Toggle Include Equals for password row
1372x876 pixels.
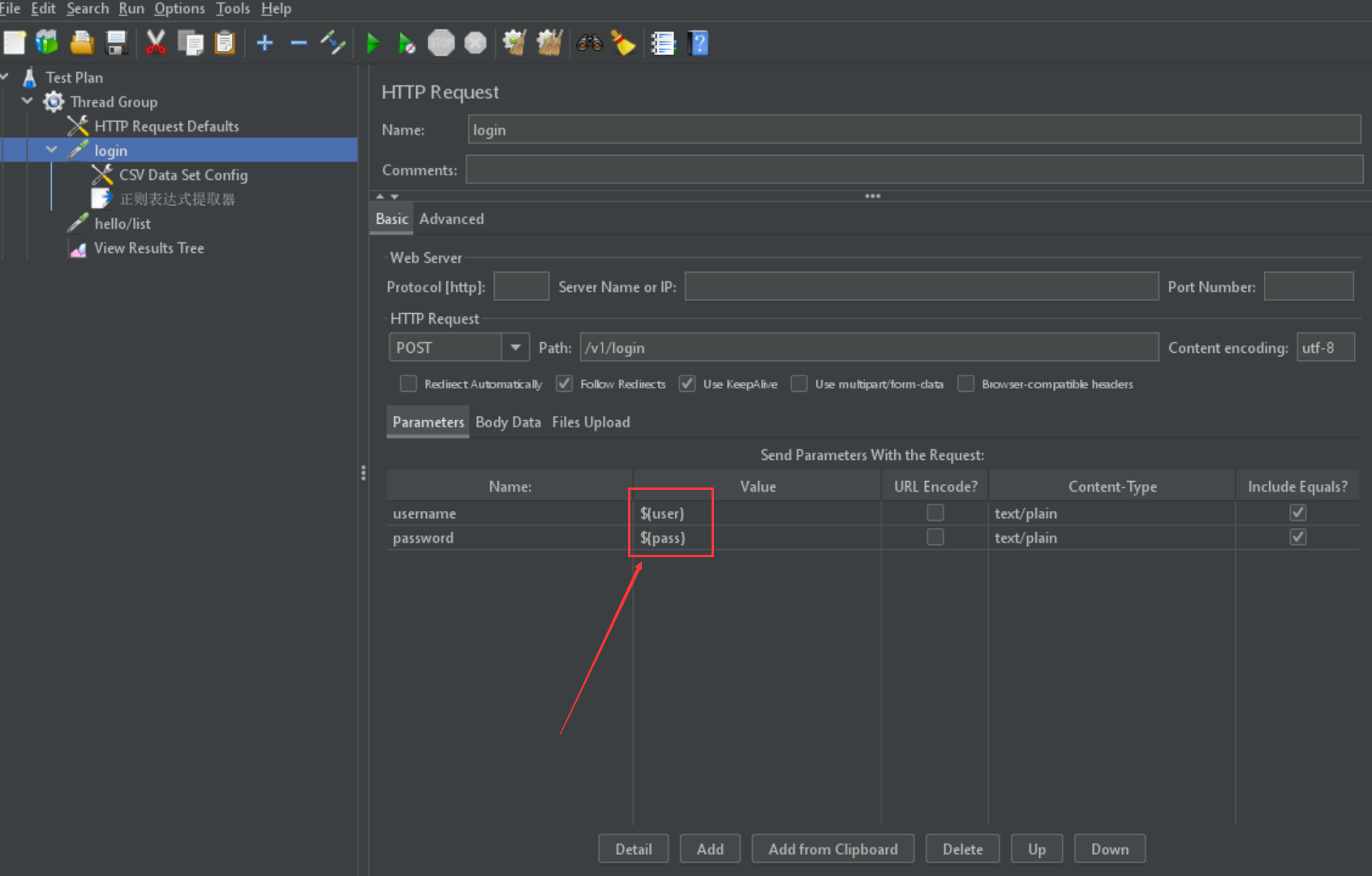[1298, 537]
